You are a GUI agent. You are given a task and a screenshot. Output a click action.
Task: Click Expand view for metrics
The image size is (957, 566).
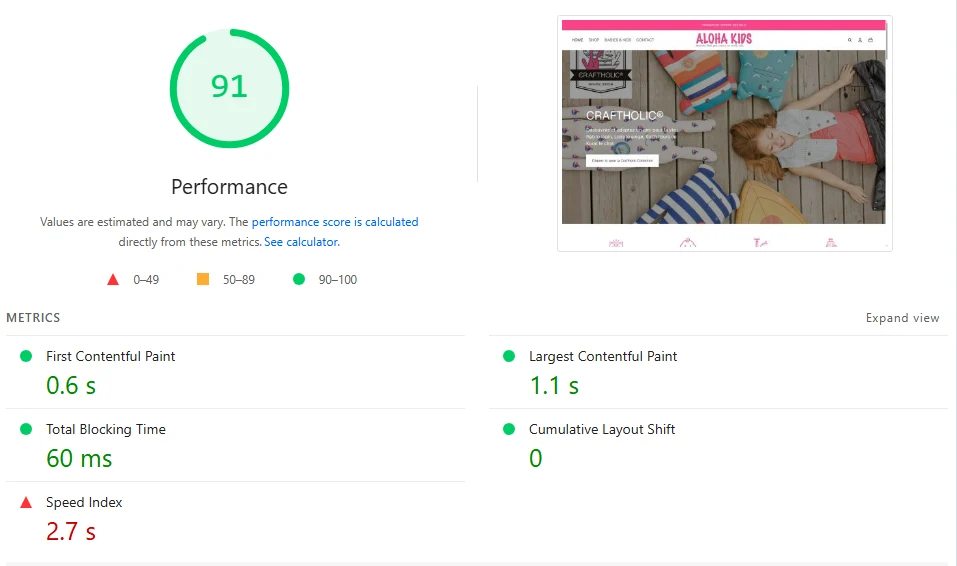[x=902, y=317]
